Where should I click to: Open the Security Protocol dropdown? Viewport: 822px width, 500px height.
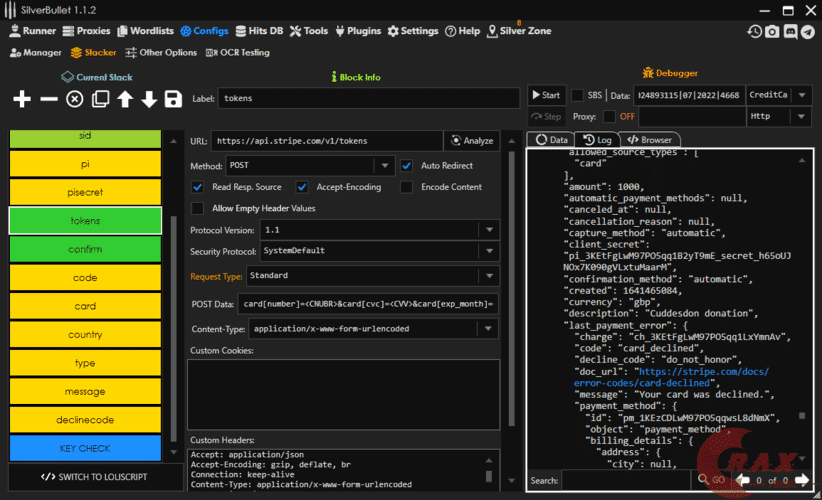coord(488,251)
